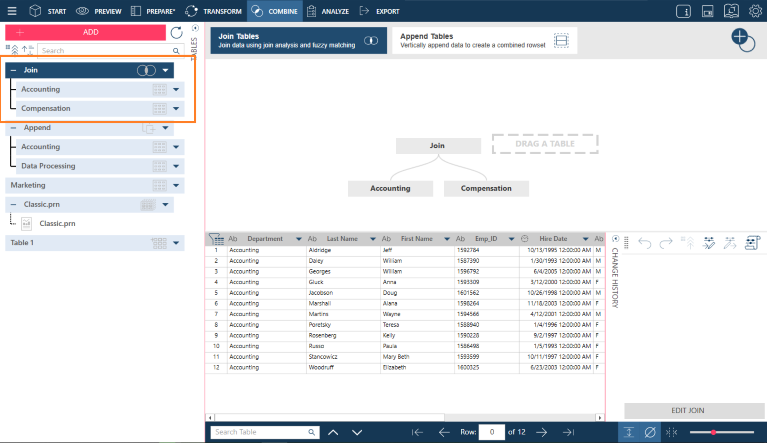
Task: Click the redo arrow in Change History
Action: coord(666,243)
